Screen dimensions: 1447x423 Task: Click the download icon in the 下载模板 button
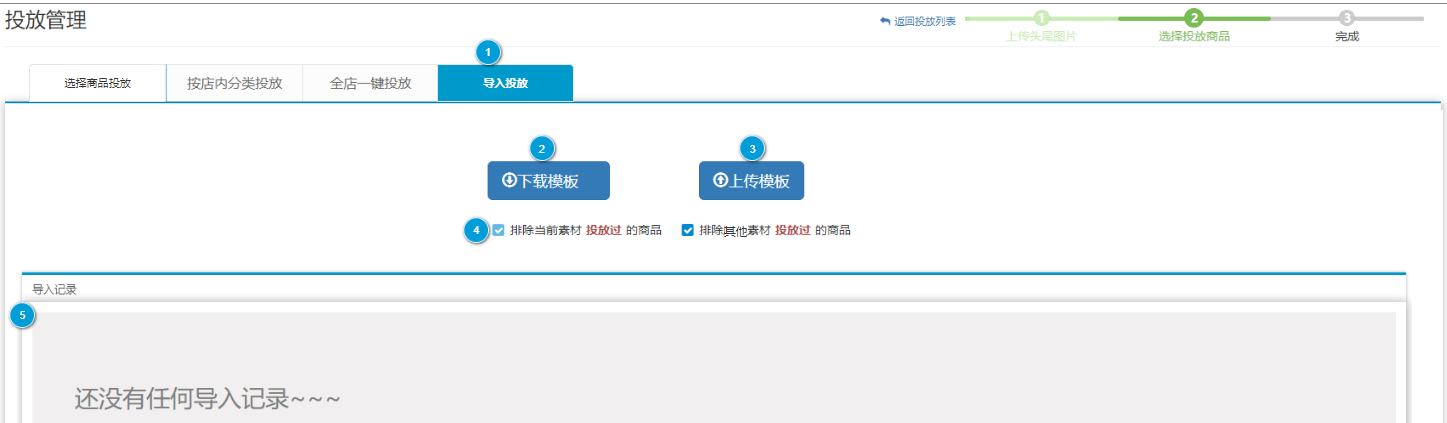[x=509, y=181]
